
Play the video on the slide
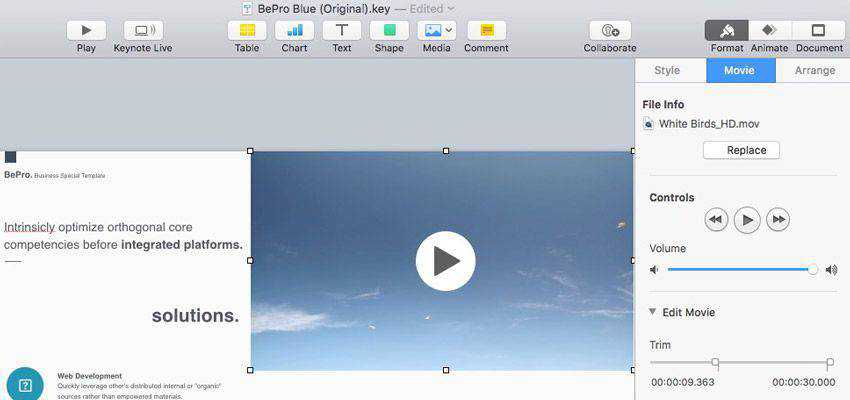pyautogui.click(x=445, y=261)
